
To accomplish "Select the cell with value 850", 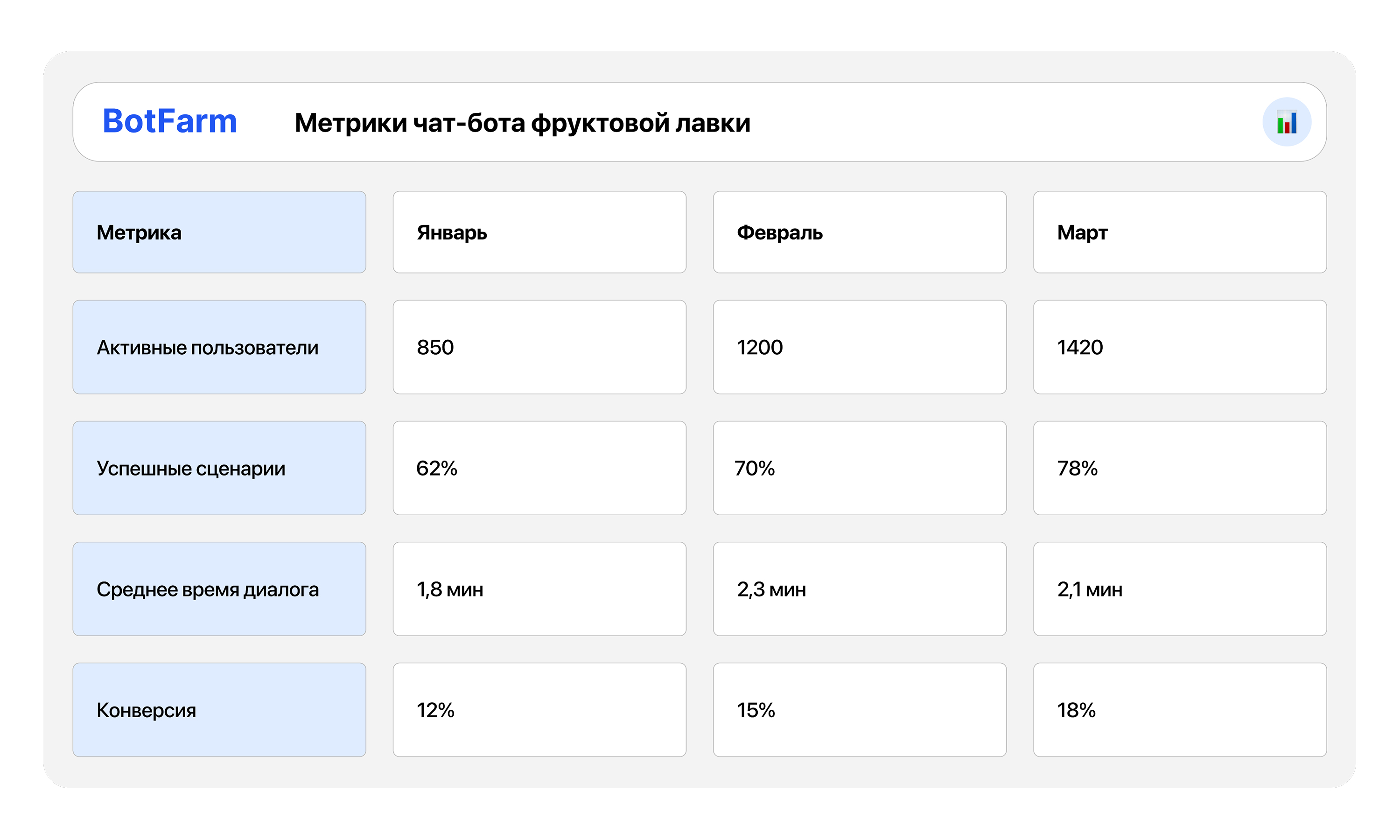I will point(539,347).
